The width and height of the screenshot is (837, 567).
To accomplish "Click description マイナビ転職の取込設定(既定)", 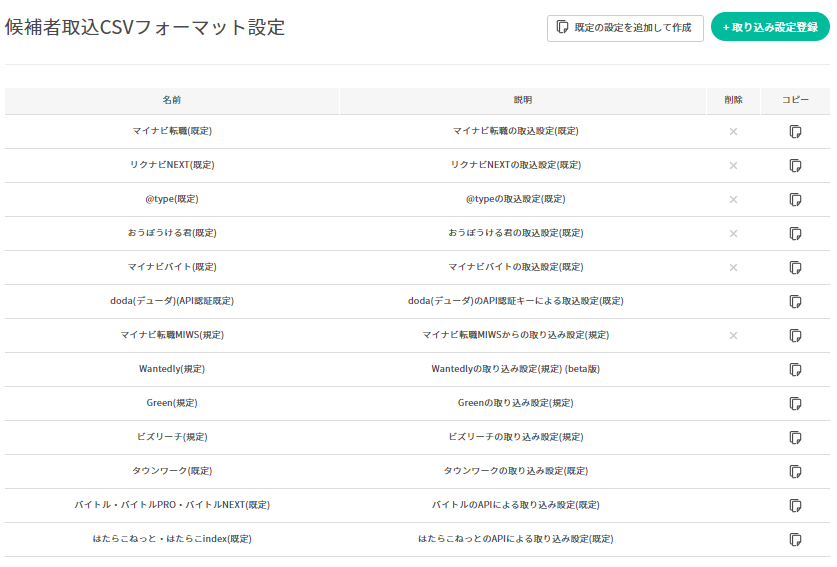I will (x=516, y=131).
